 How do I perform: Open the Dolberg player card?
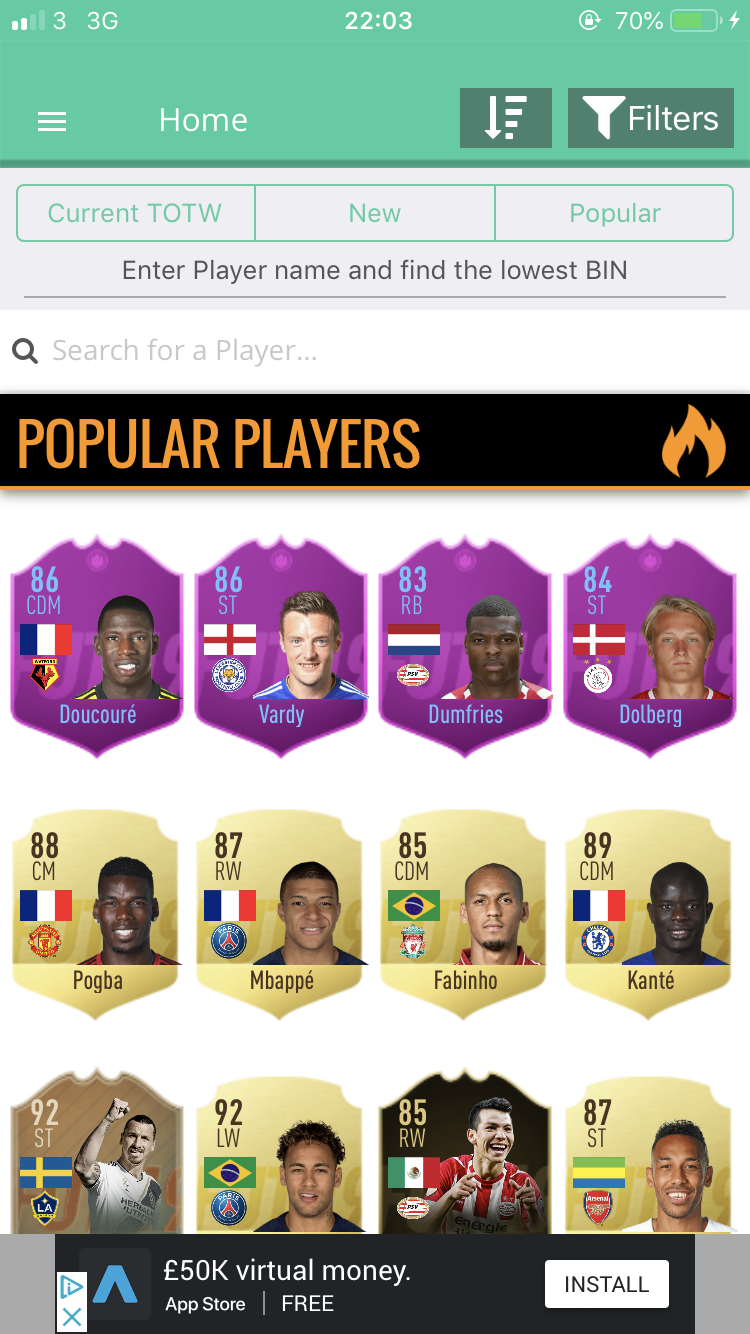coord(650,648)
